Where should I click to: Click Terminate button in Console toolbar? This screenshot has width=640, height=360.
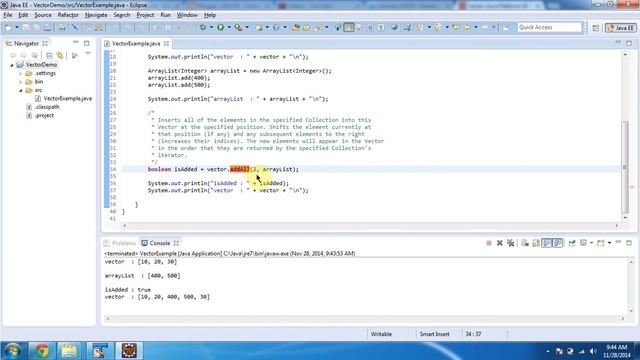[489, 243]
